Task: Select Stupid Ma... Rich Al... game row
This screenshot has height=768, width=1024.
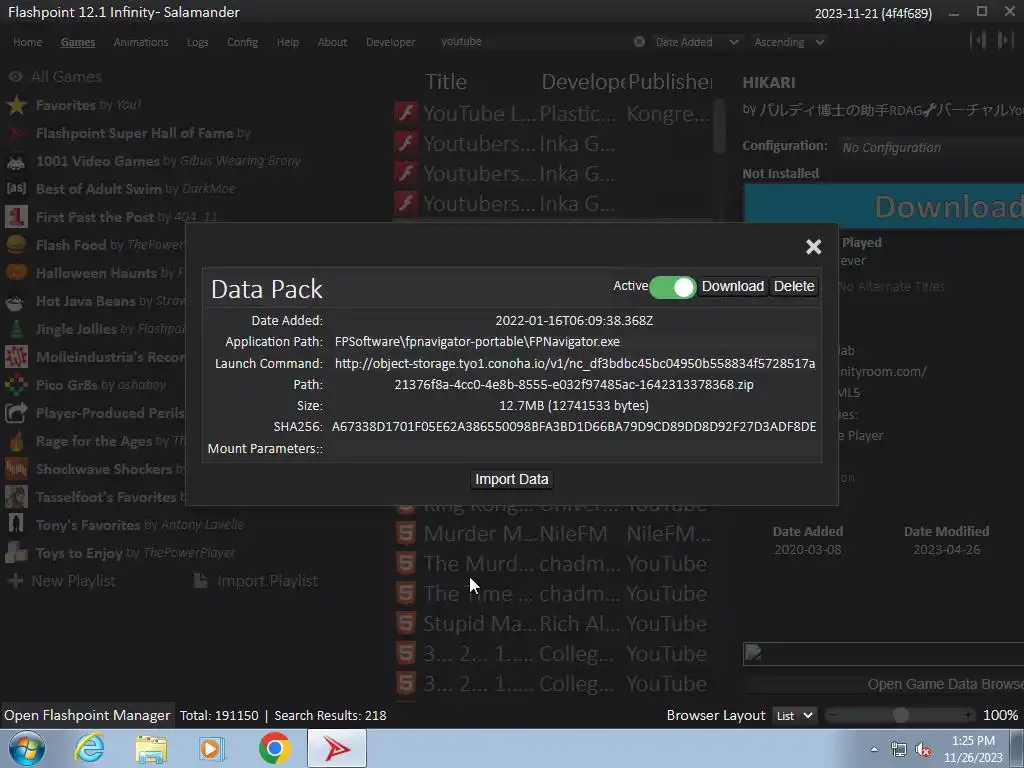Action: click(552, 624)
